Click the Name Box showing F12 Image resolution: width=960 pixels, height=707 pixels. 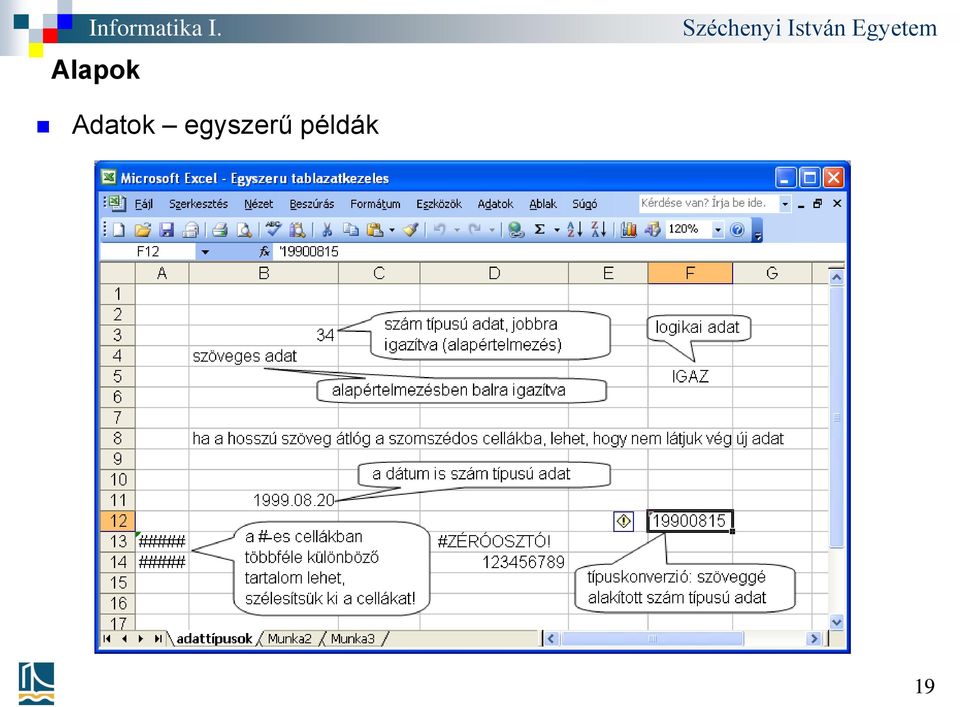[148, 252]
